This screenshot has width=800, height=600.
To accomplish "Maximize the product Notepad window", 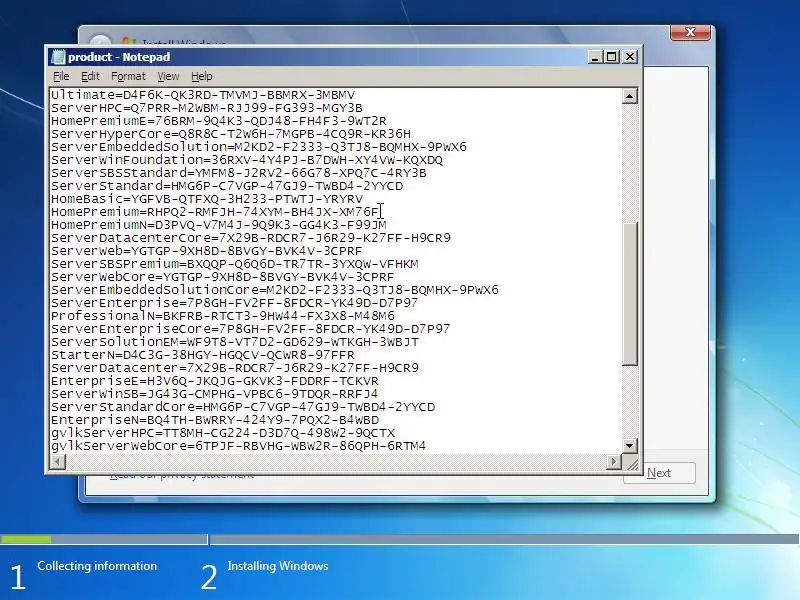I will [x=611, y=57].
